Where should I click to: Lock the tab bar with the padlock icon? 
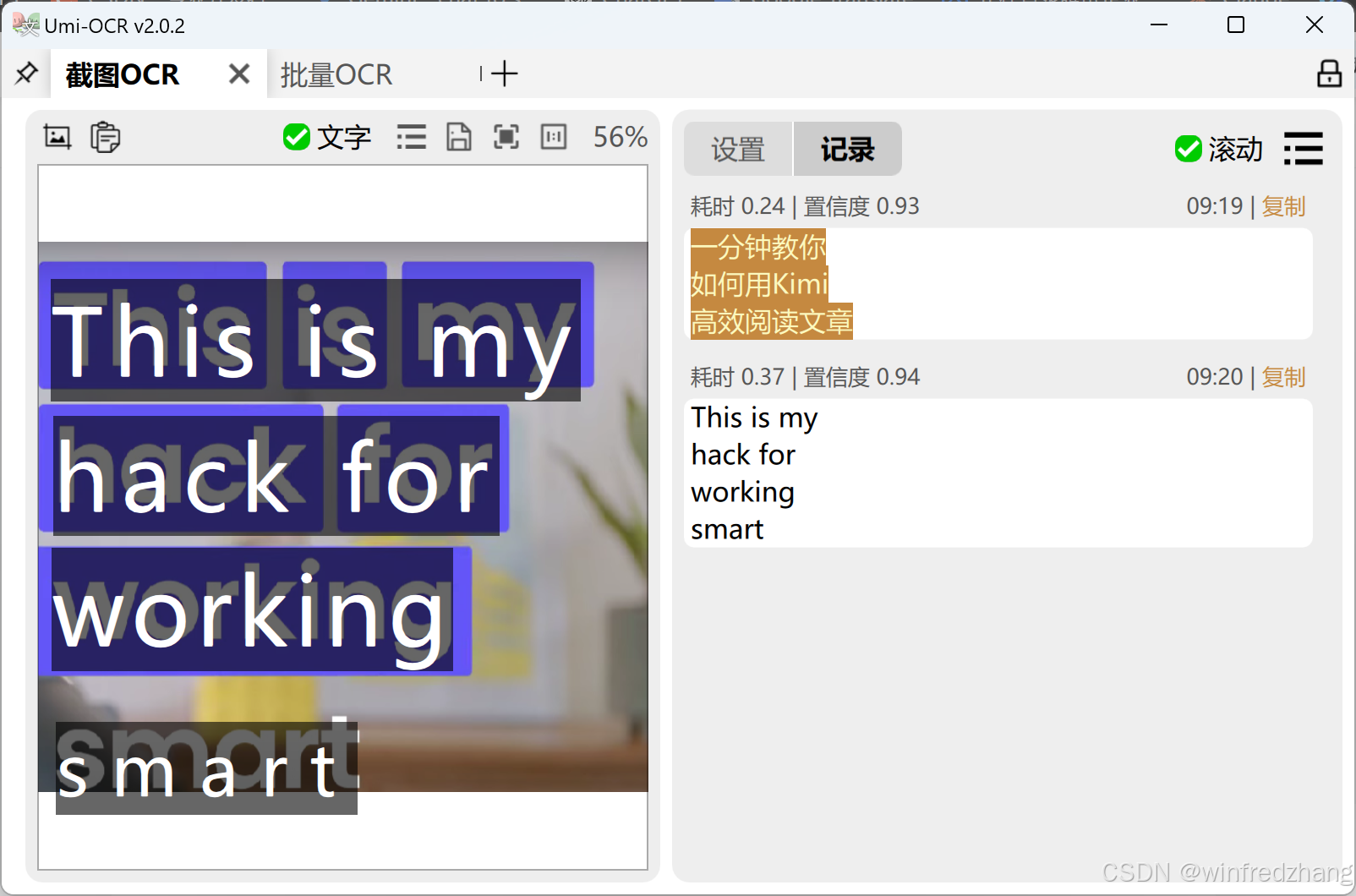click(x=1329, y=74)
